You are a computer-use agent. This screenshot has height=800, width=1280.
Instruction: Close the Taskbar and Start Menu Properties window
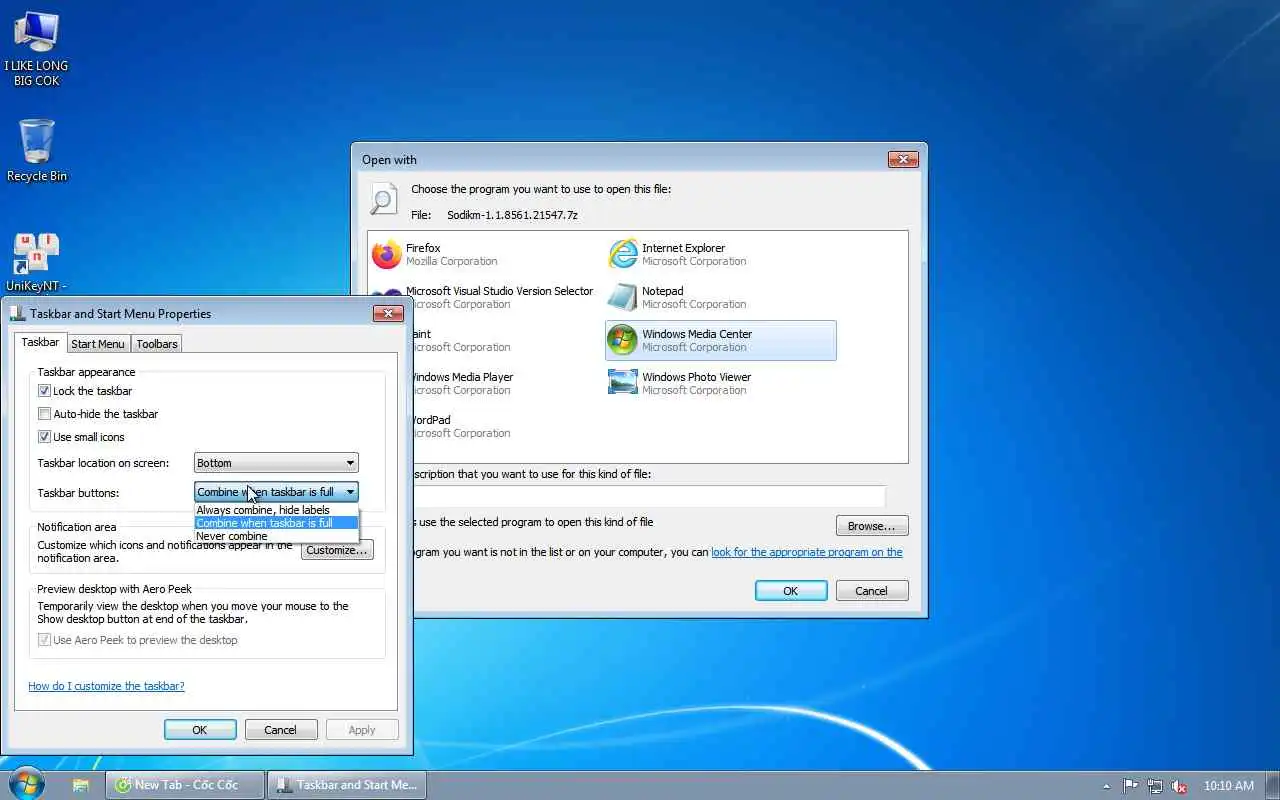[388, 314]
